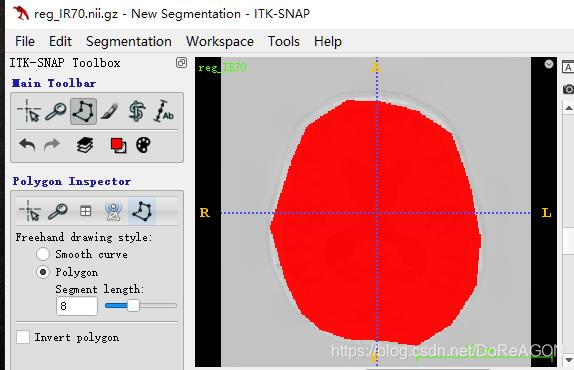
Task: Select the Paintbrush tool in Main Toolbar
Action: pyautogui.click(x=110, y=111)
